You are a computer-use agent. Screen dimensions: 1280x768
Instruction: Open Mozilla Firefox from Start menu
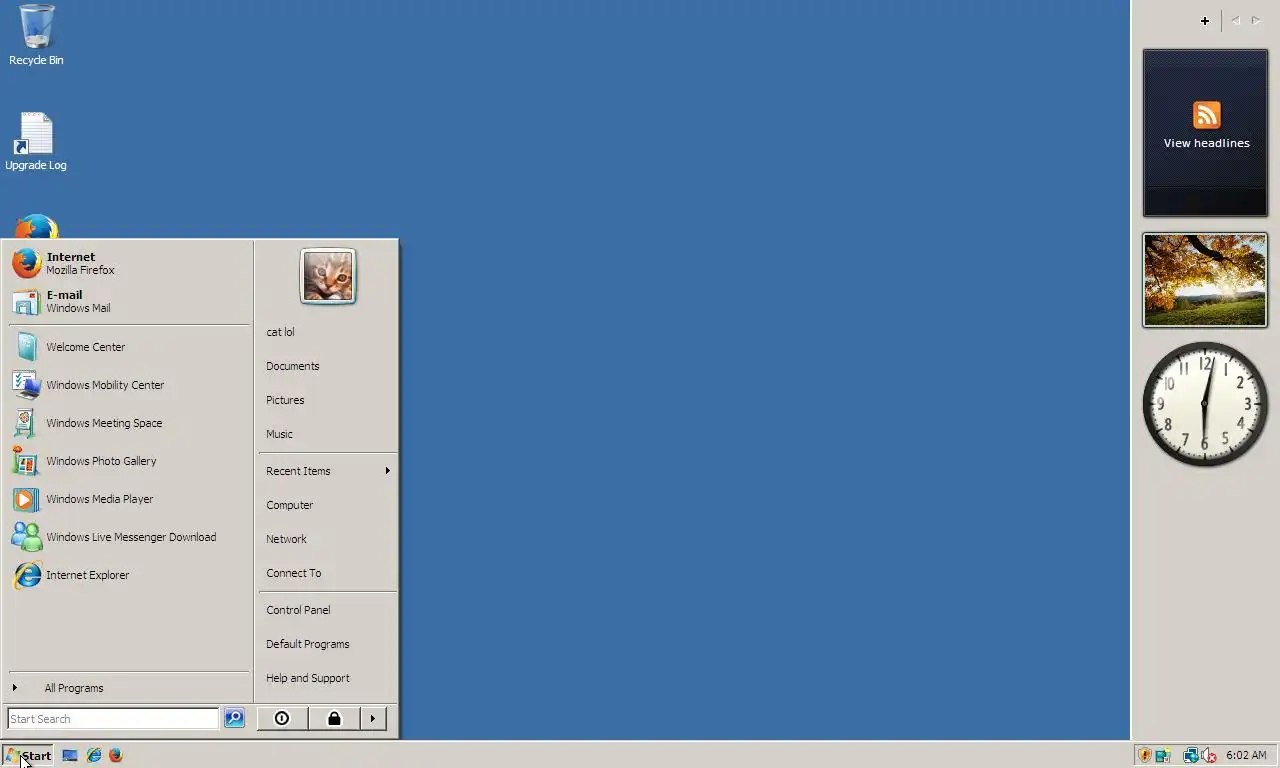(128, 263)
